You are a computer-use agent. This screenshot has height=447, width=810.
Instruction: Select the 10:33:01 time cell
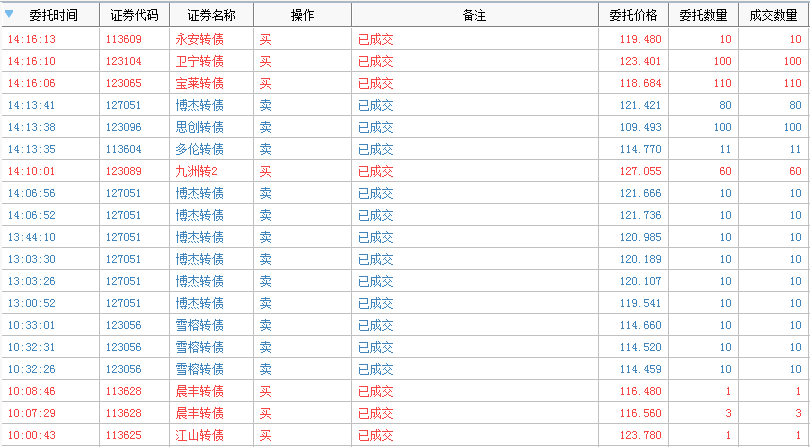click(x=32, y=326)
